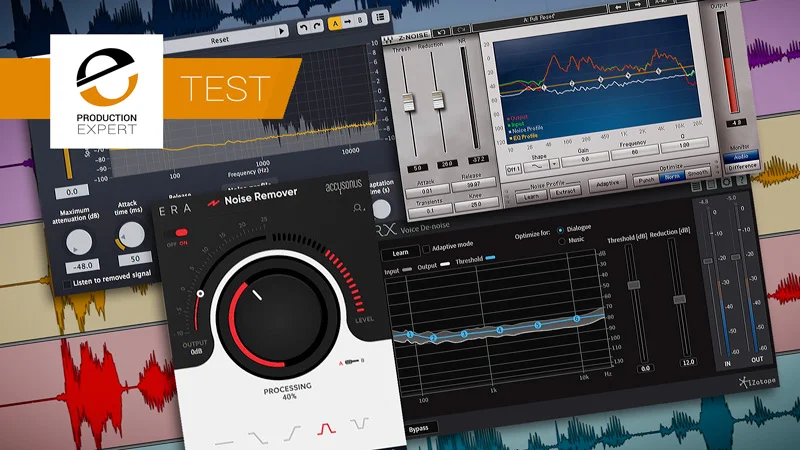
Task: Click the RX Reduction slider handle
Action: 680,299
